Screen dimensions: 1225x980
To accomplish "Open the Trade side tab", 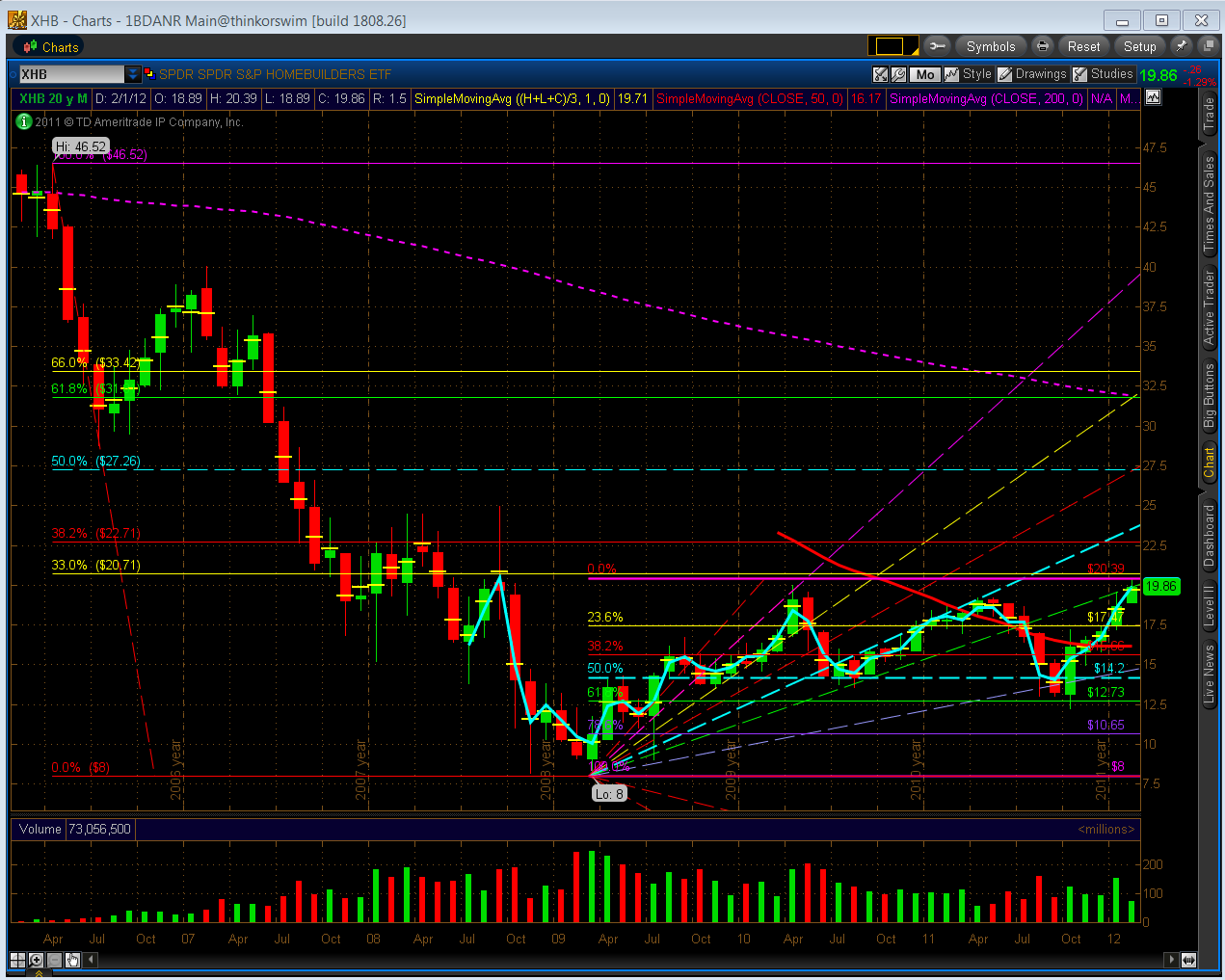I will point(1209,115).
